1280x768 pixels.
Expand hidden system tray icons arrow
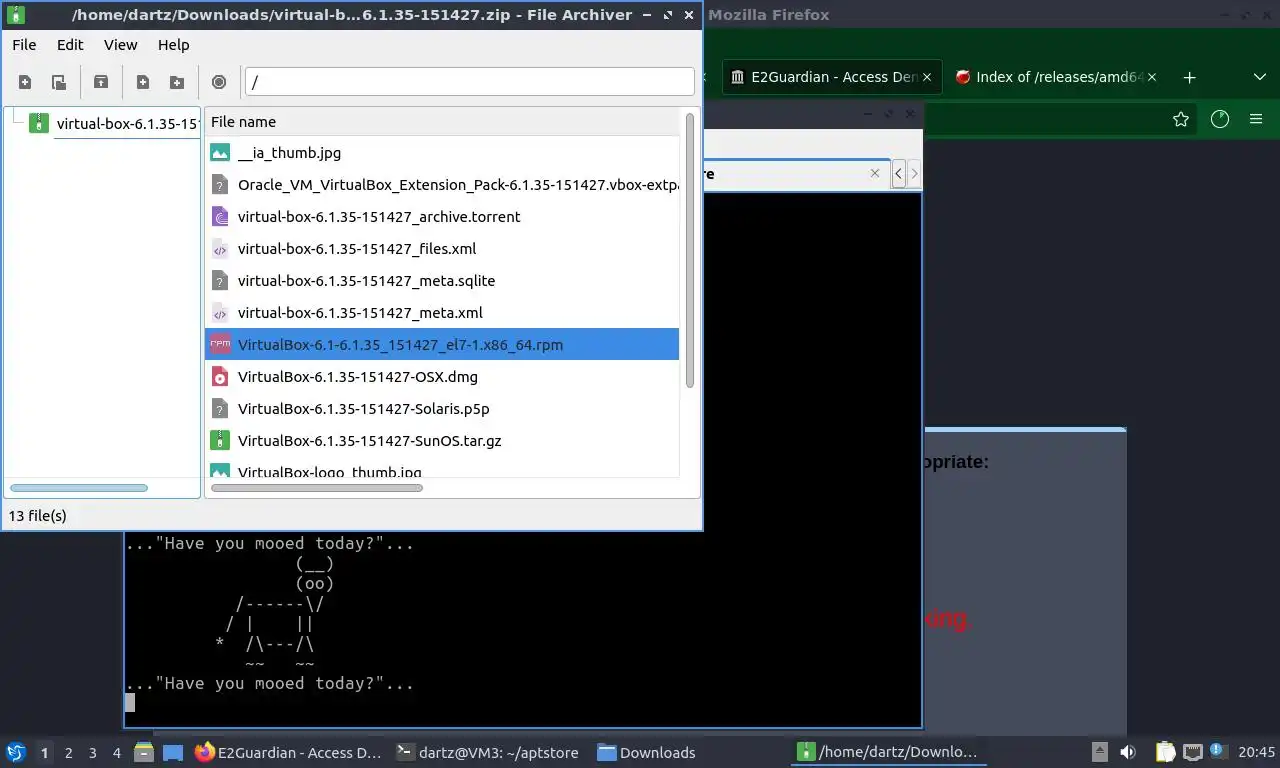[x=1099, y=752]
